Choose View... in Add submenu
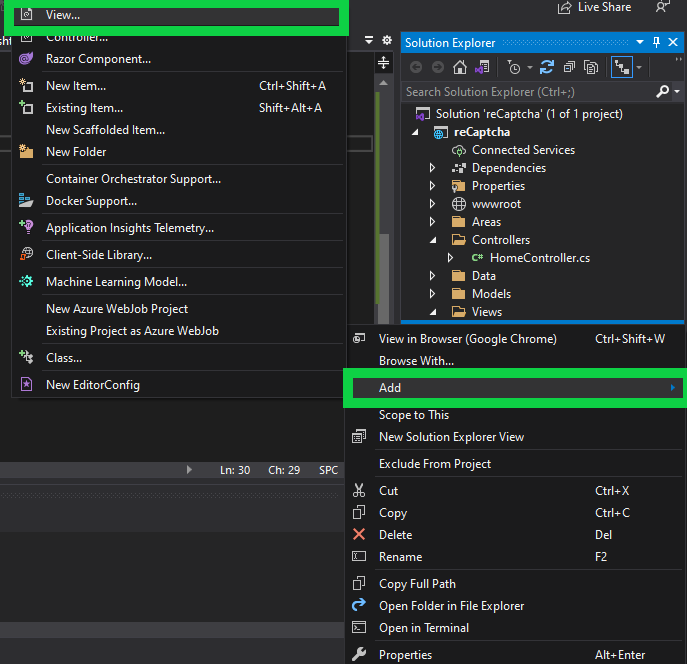687x664 pixels. coord(176,15)
